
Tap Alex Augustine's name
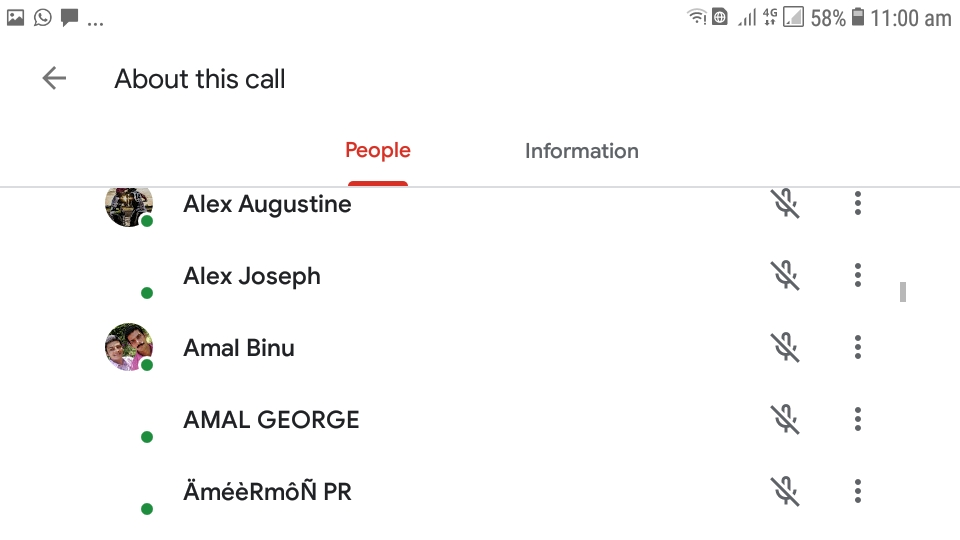click(267, 204)
